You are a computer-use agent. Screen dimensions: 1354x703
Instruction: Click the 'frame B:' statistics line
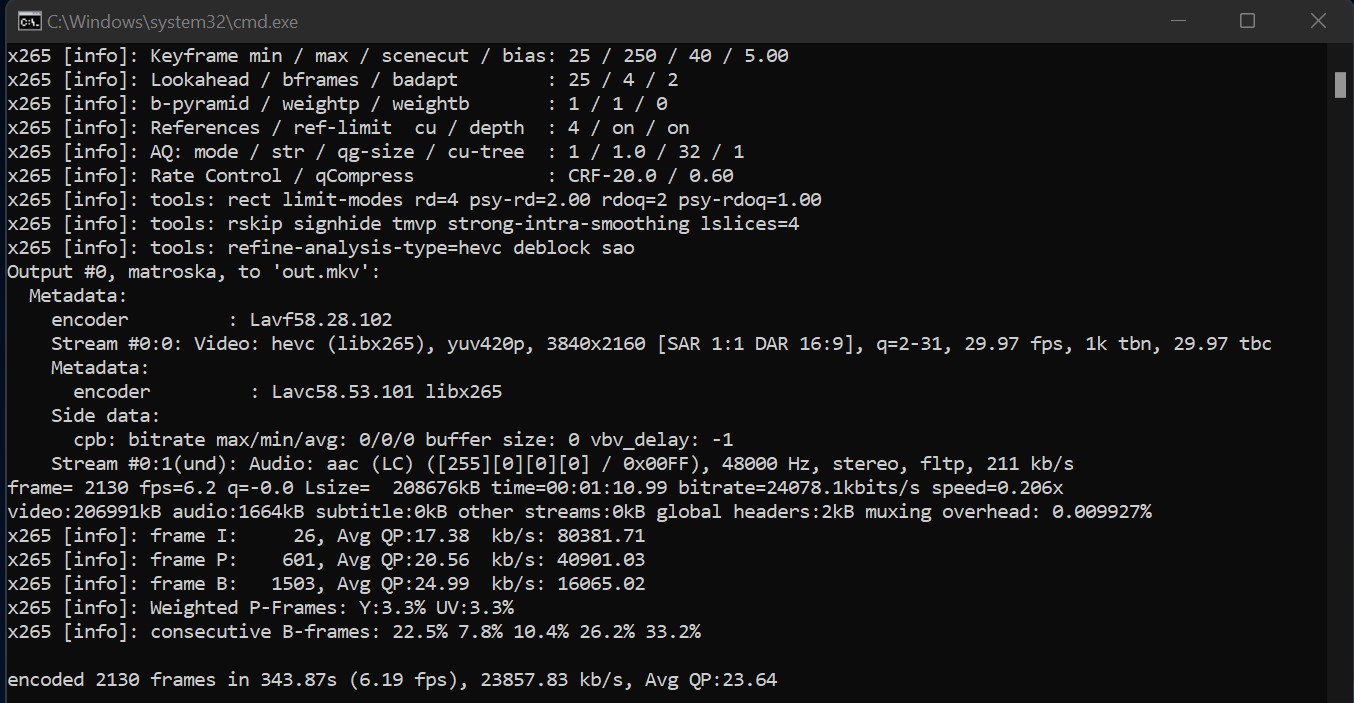pos(326,584)
